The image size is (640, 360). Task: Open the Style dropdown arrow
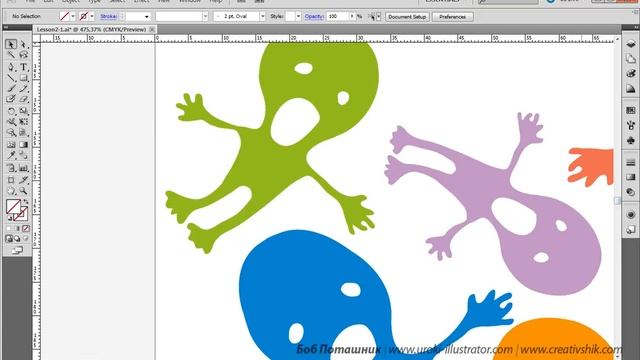[298, 17]
